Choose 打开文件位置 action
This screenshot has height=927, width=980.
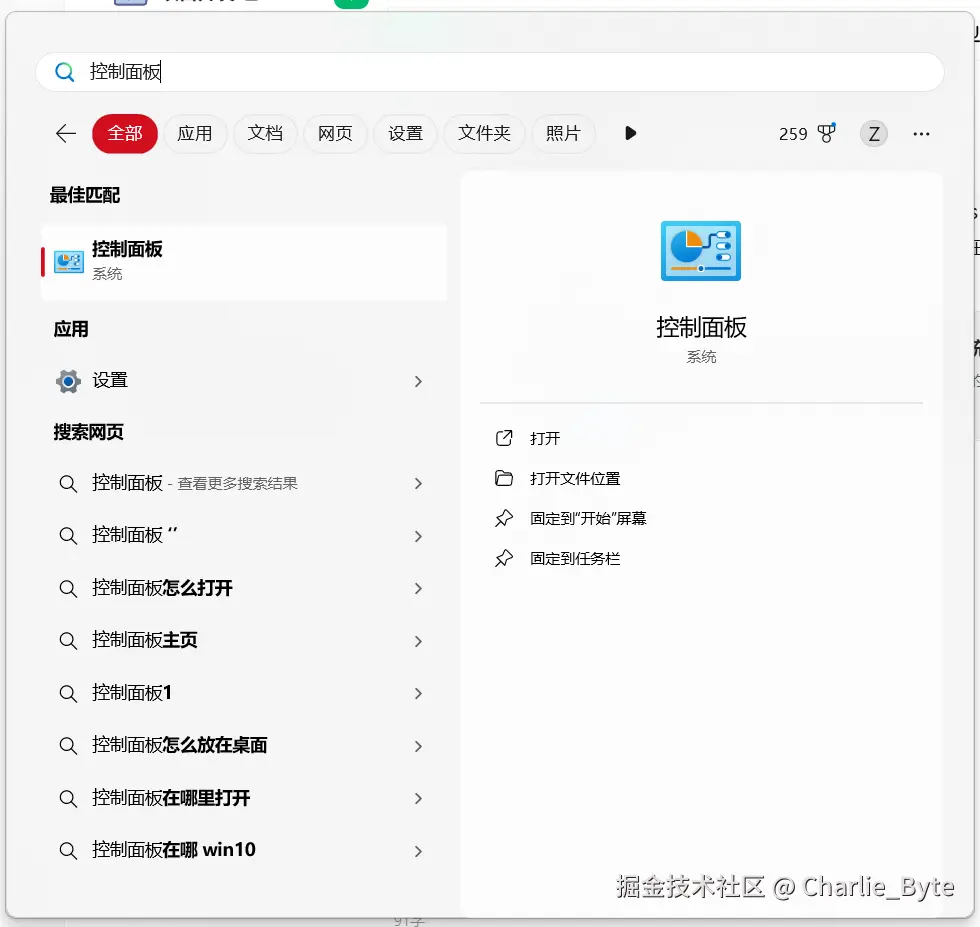click(x=575, y=478)
